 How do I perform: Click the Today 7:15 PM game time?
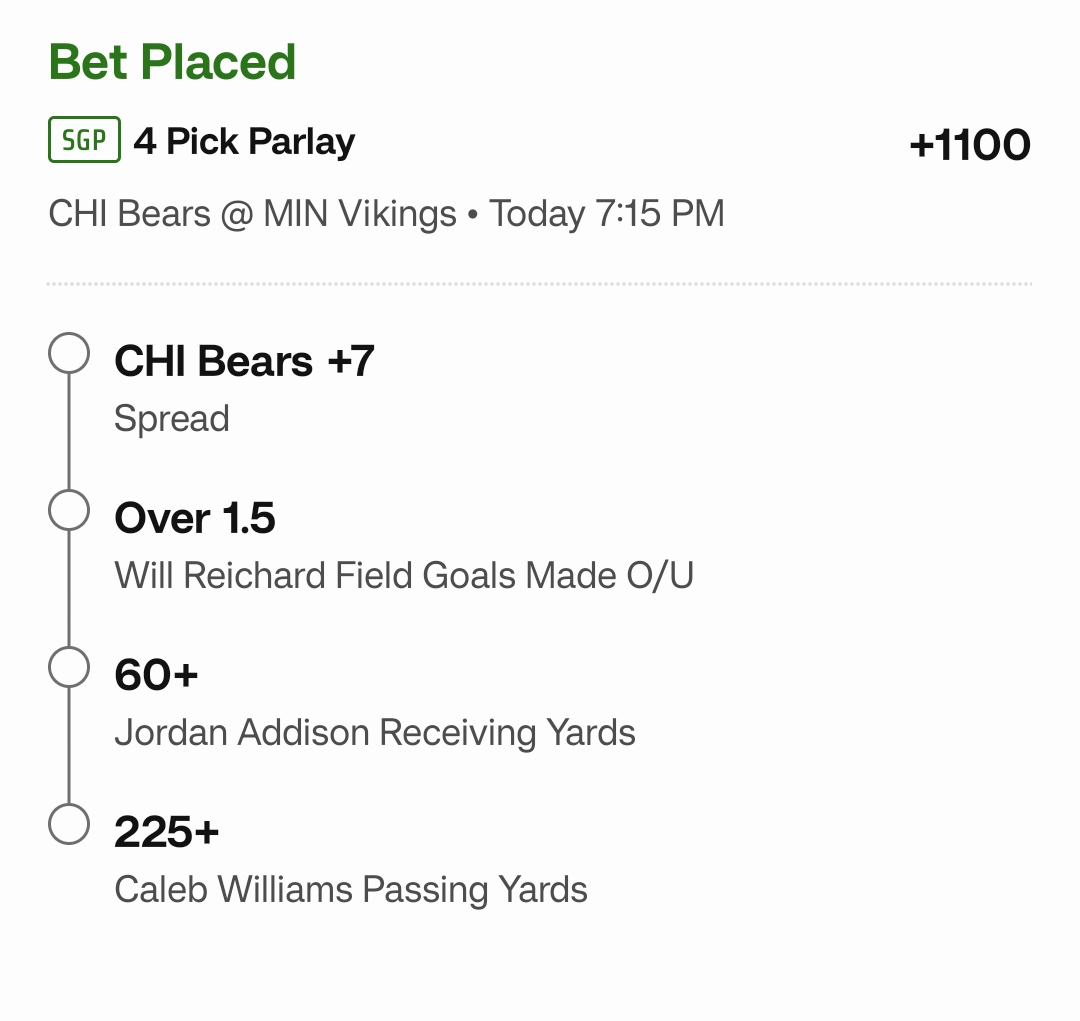coord(607,214)
